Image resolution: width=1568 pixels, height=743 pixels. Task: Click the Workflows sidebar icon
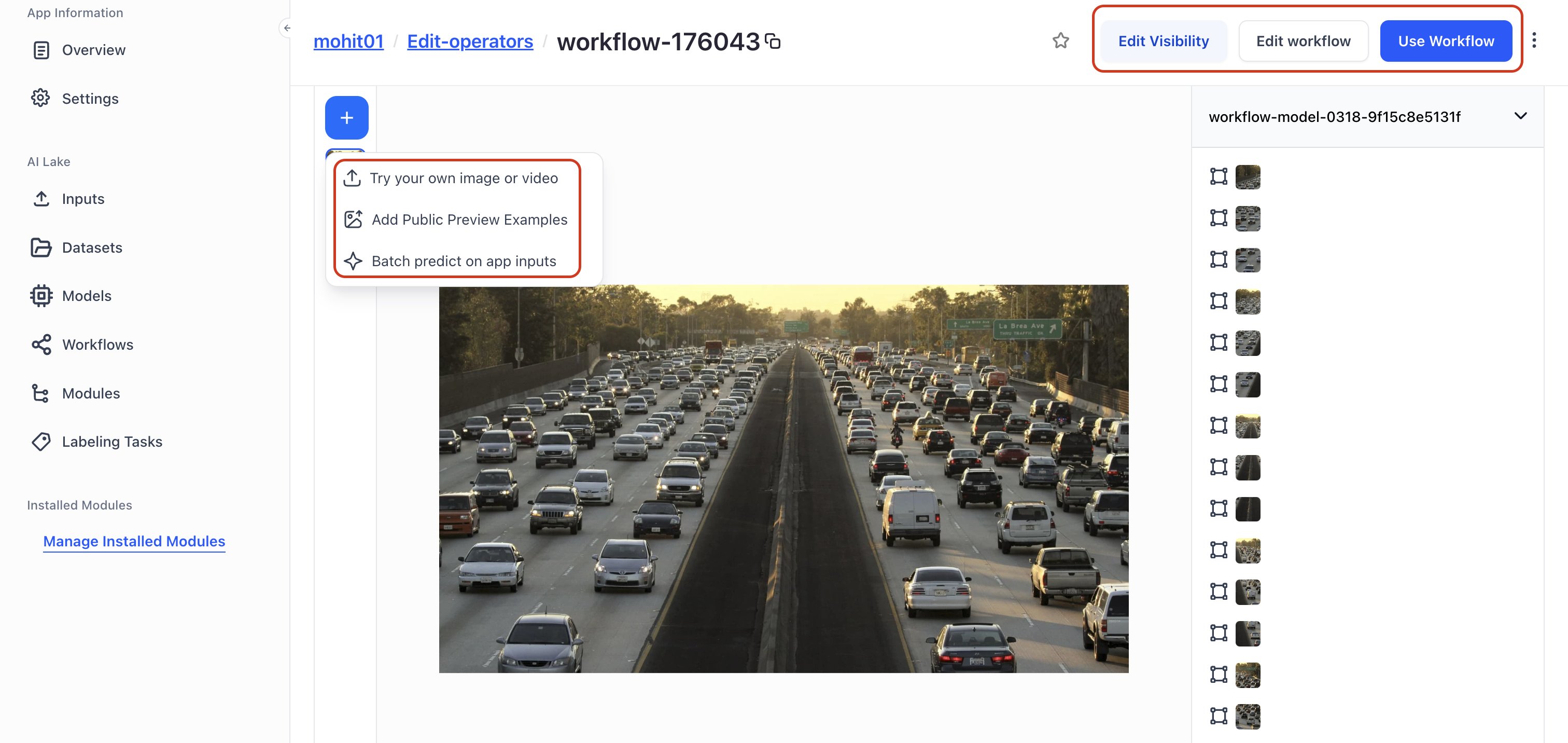[40, 344]
